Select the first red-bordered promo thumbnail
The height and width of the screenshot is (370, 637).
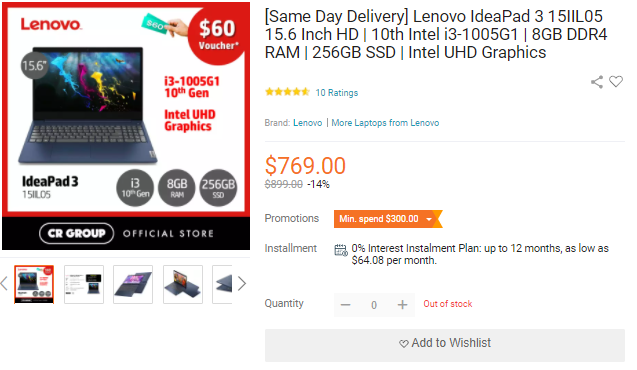tap(34, 284)
